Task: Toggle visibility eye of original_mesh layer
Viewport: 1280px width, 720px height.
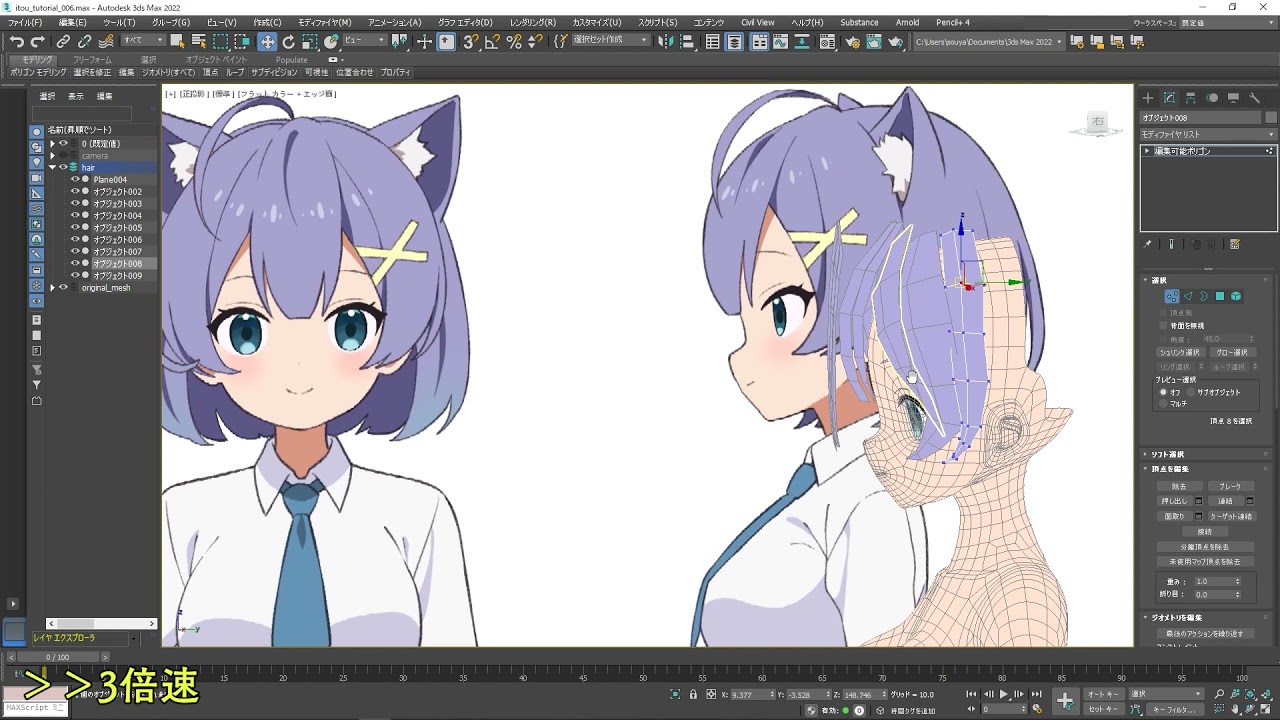Action: (63, 288)
